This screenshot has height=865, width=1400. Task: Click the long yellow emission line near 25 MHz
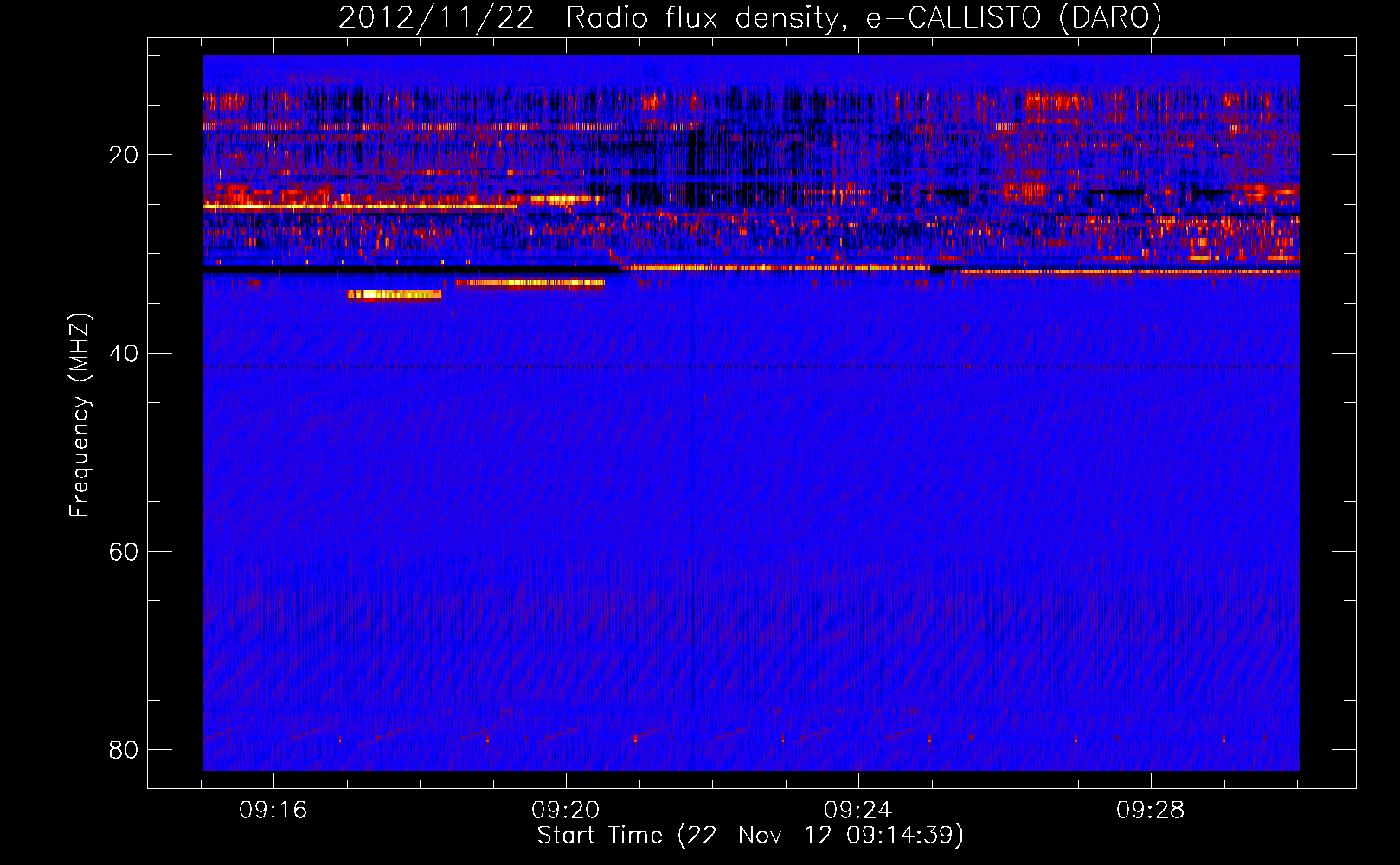361,207
